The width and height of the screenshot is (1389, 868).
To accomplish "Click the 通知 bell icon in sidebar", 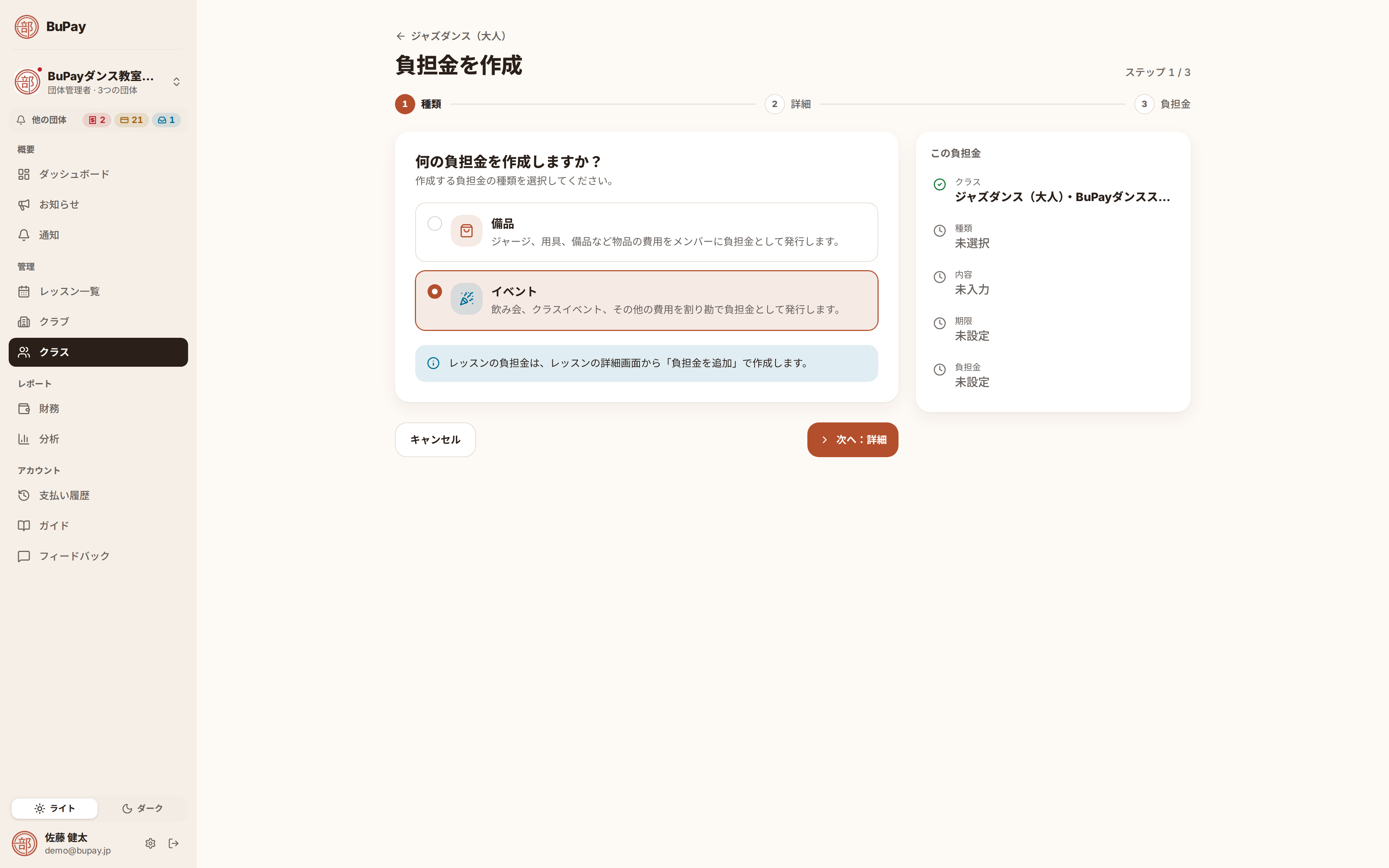I will click(24, 235).
